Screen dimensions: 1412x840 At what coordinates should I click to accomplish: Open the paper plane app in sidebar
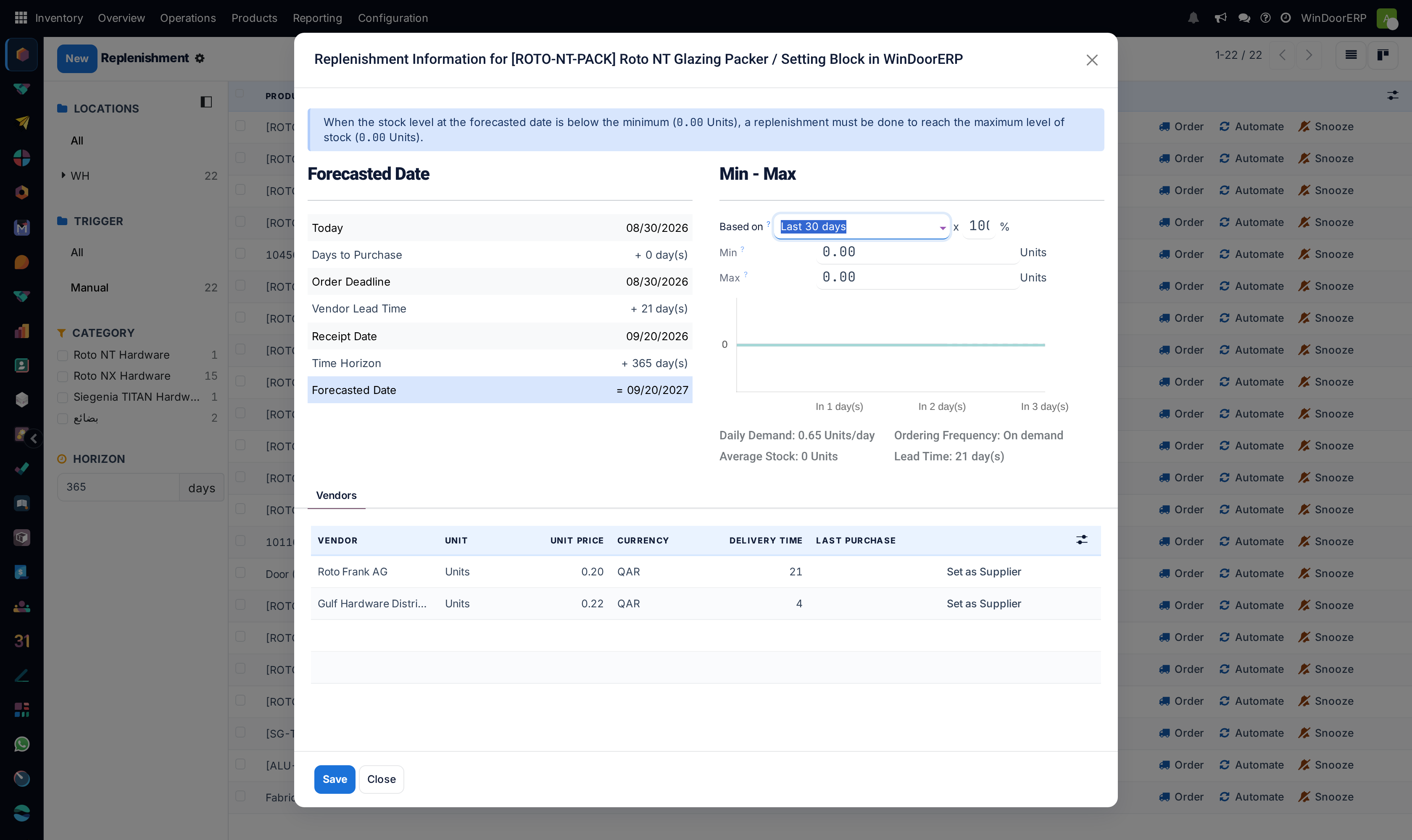coord(21,122)
